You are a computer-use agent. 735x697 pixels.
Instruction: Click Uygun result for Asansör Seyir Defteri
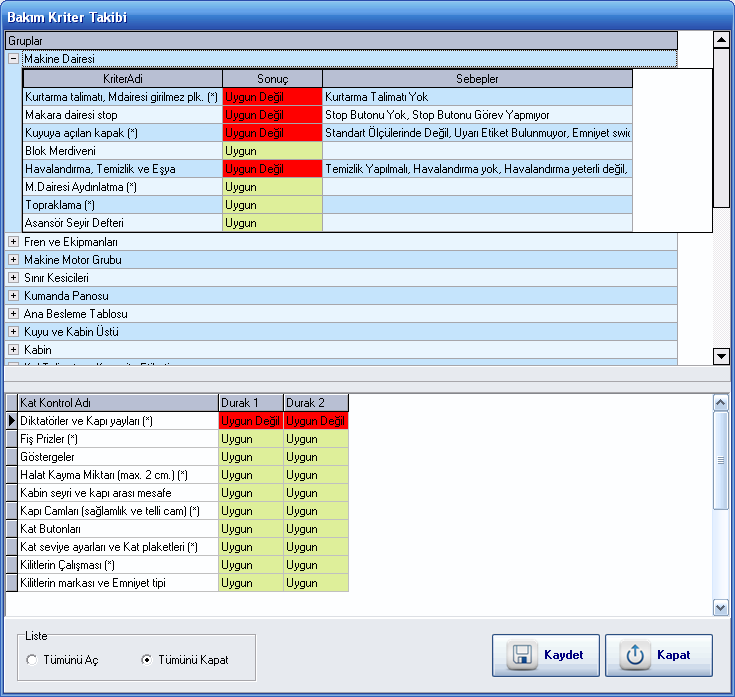click(x=272, y=223)
